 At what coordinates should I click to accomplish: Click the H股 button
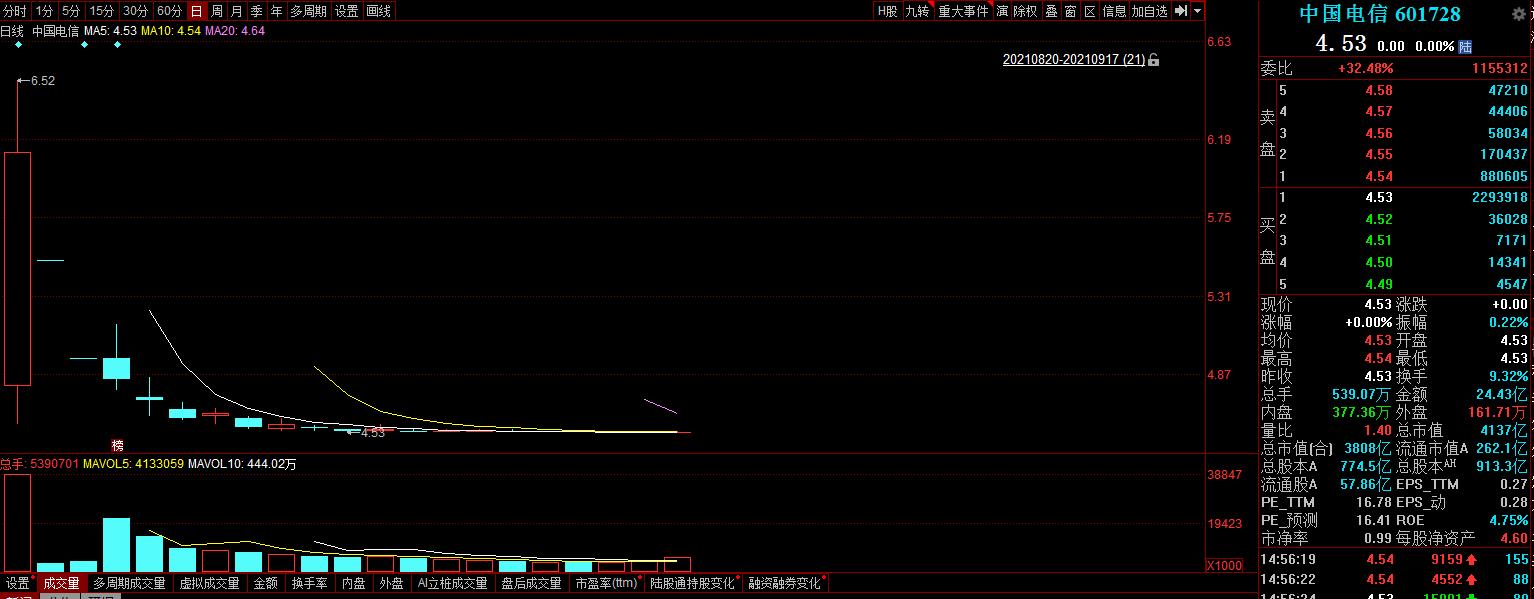click(887, 11)
